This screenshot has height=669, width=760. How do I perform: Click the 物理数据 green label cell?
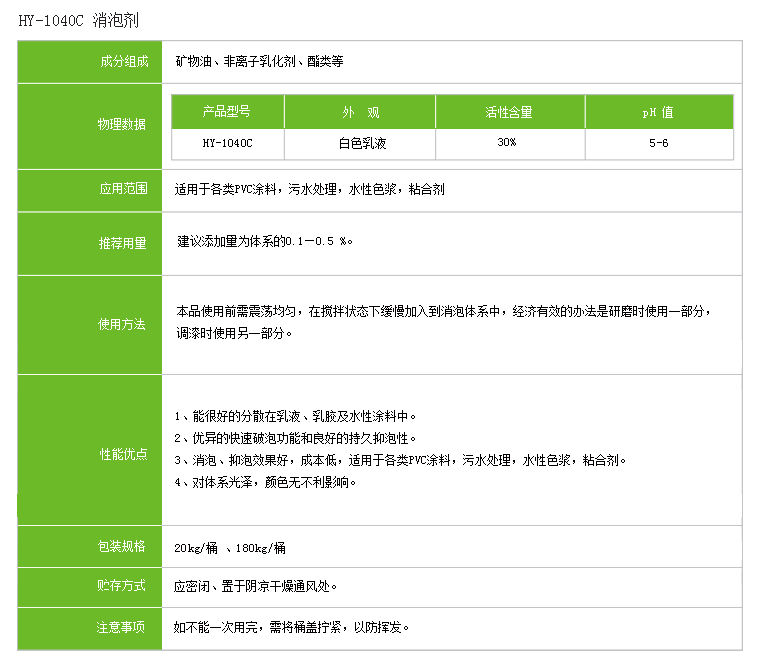pos(121,125)
